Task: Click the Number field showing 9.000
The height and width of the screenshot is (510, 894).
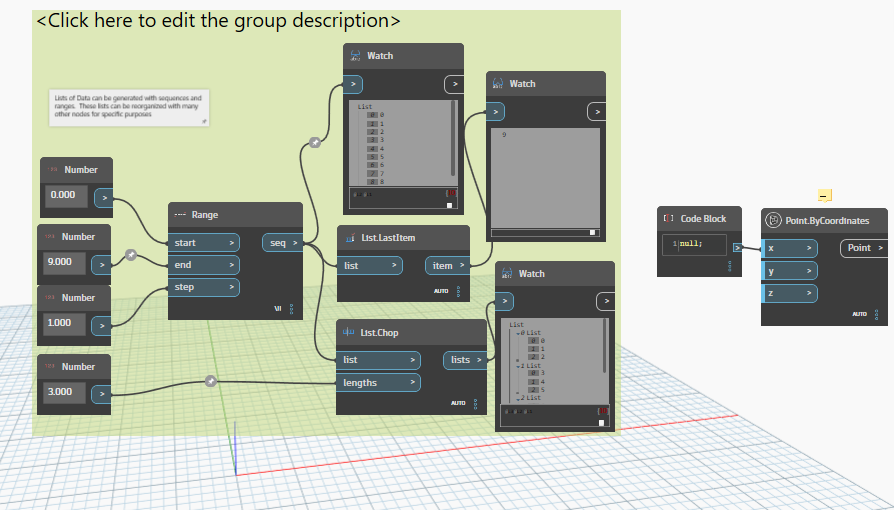Action: pos(64,262)
